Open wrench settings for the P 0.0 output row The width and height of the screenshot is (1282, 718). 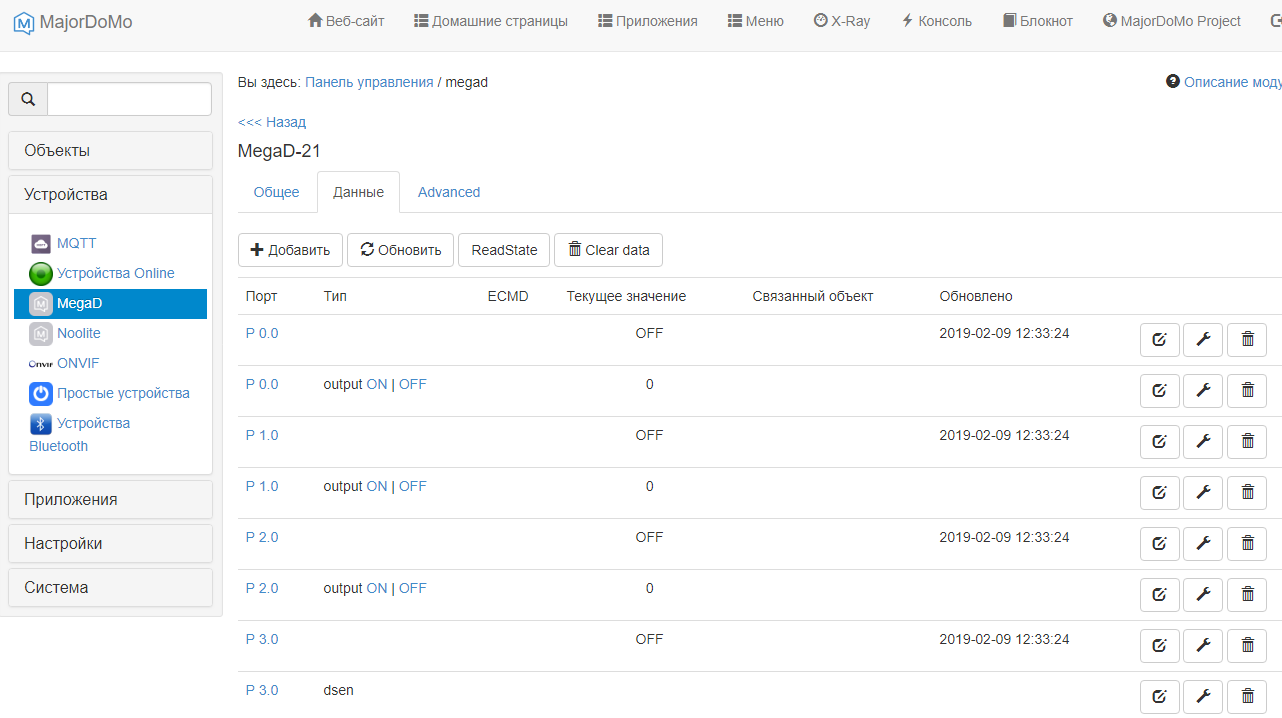click(1203, 390)
